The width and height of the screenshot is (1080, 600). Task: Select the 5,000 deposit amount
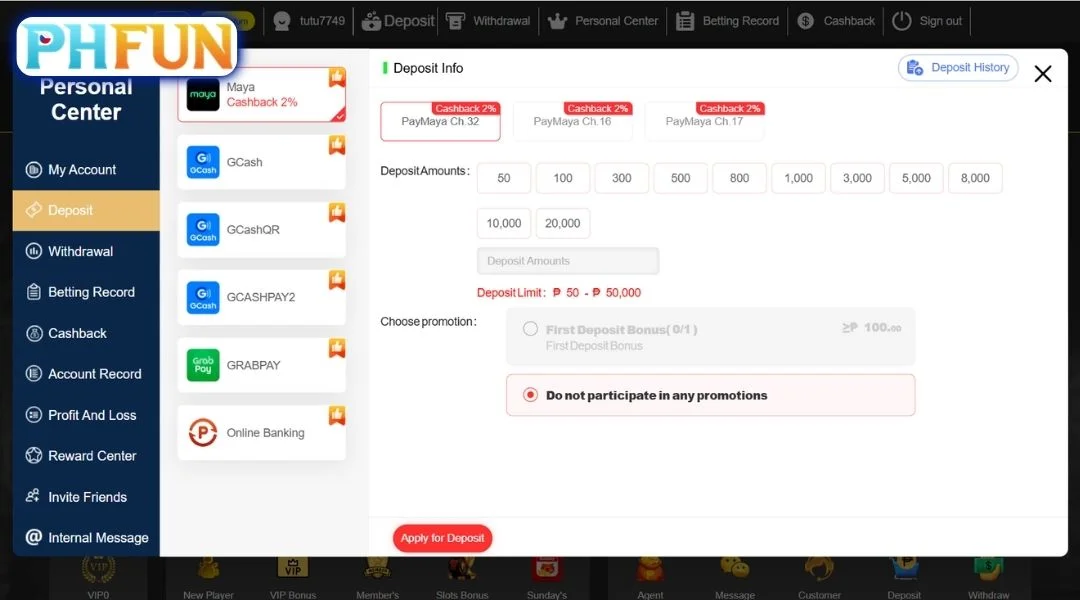(x=916, y=178)
